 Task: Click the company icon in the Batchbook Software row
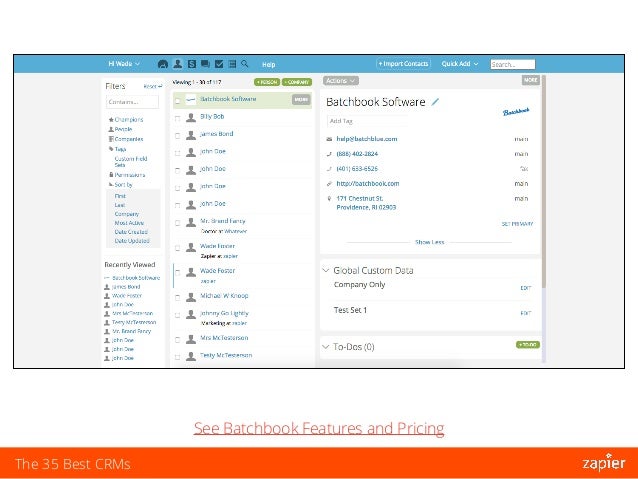coord(191,100)
